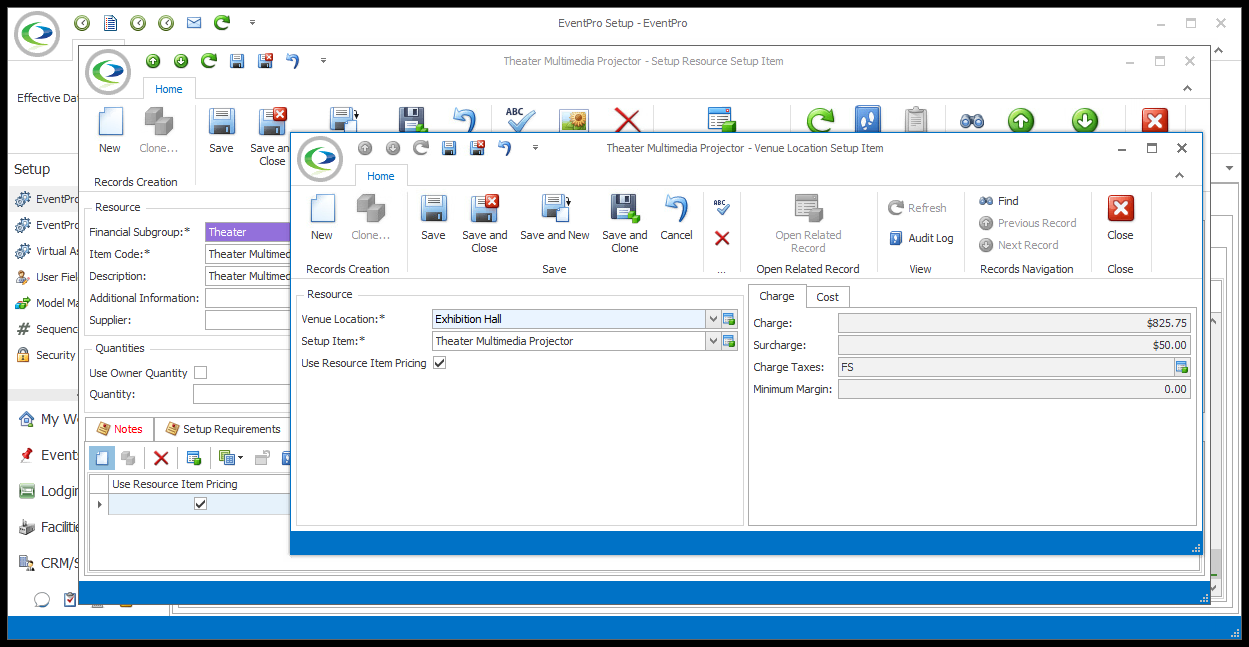Click the document icon in EventPro Setup title bar
The height and width of the screenshot is (647, 1249).
110,22
